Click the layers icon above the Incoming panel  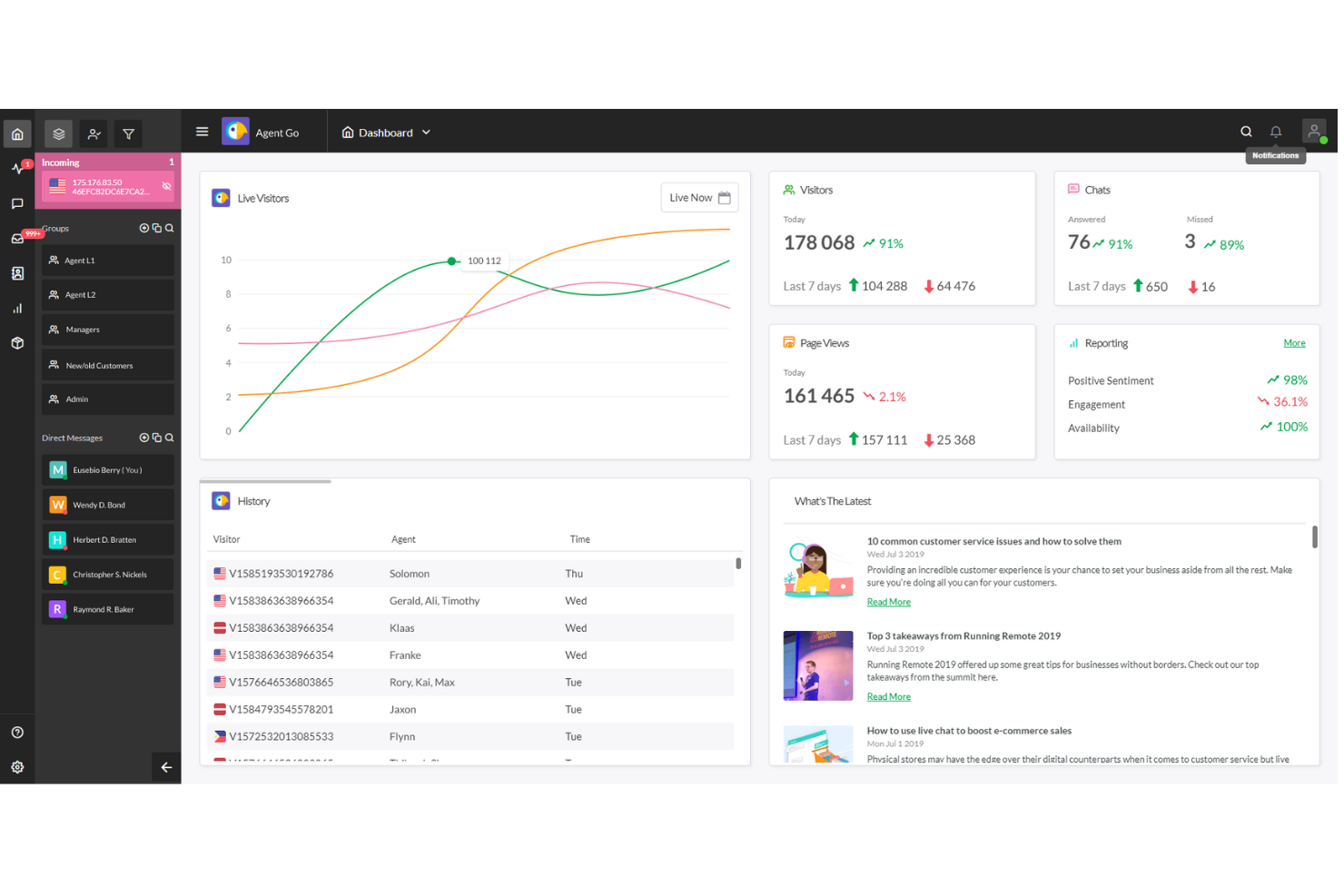pos(58,133)
